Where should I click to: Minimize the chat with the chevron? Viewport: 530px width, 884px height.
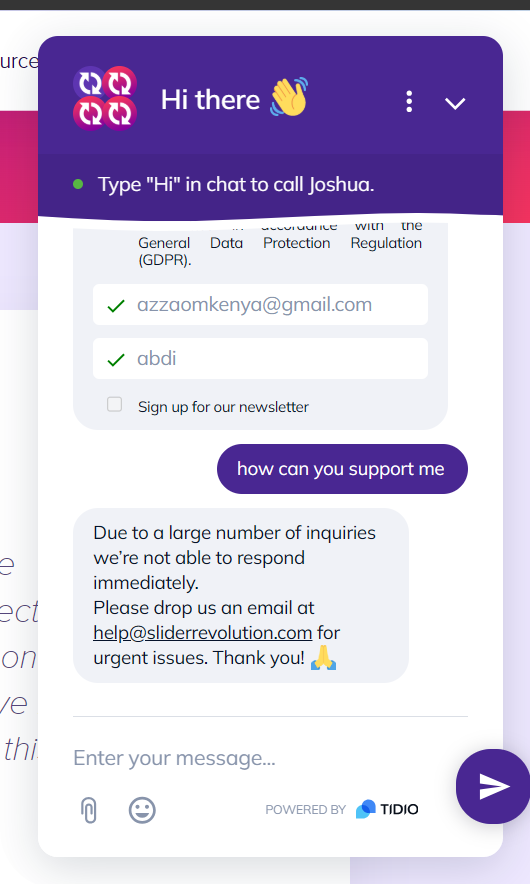(454, 103)
